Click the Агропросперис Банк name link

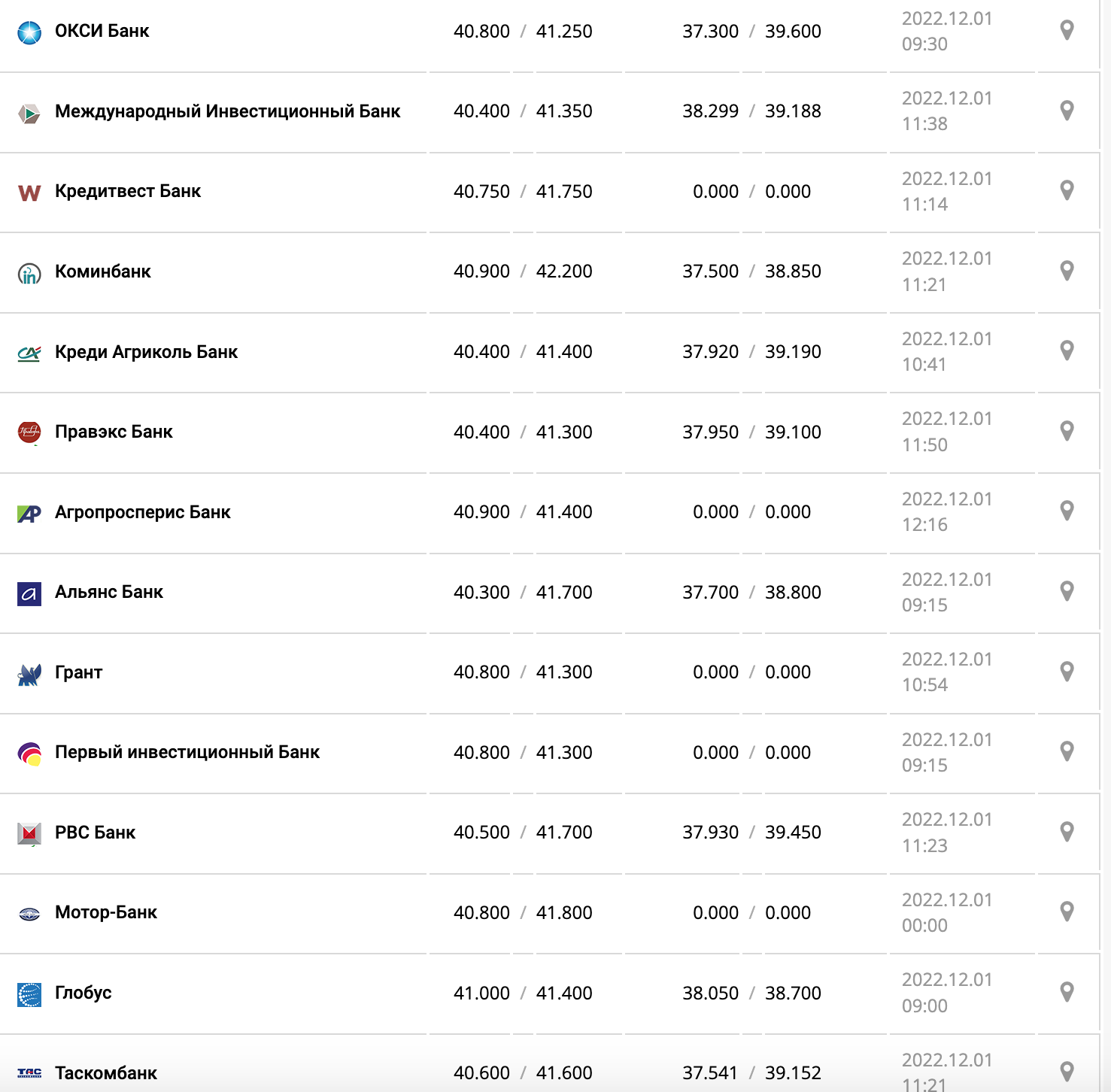tap(143, 512)
